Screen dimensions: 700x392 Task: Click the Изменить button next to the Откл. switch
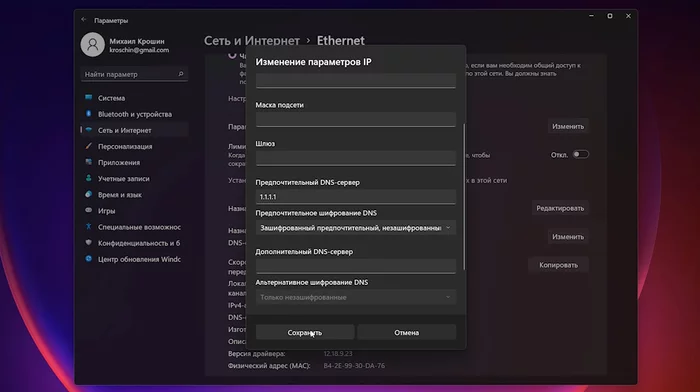coord(568,126)
